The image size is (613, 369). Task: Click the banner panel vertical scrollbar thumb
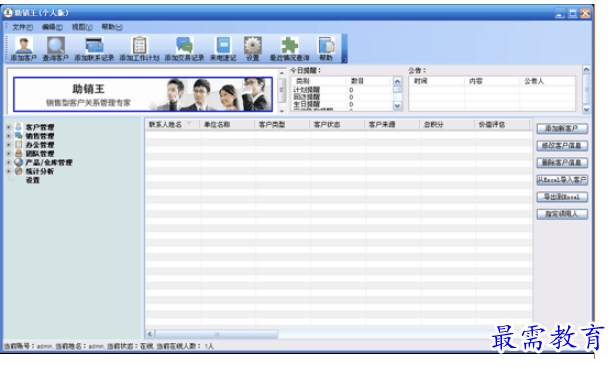281,90
